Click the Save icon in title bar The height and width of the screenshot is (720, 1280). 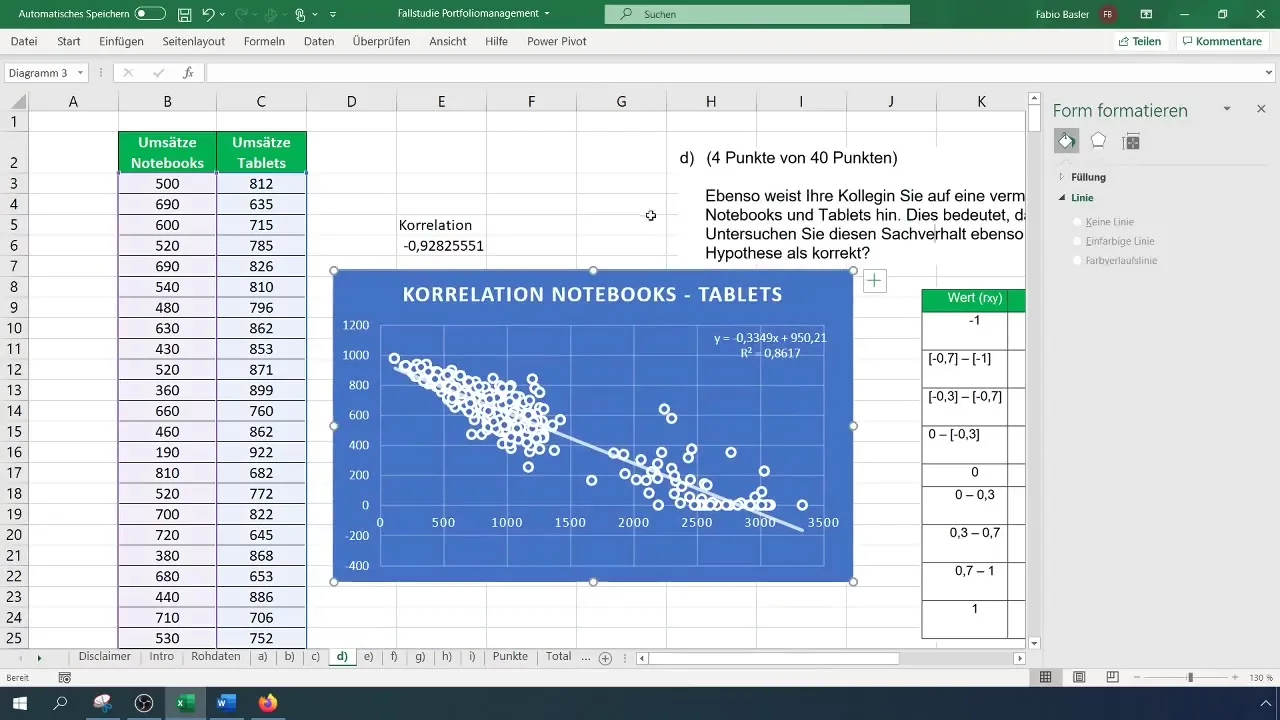pos(184,15)
